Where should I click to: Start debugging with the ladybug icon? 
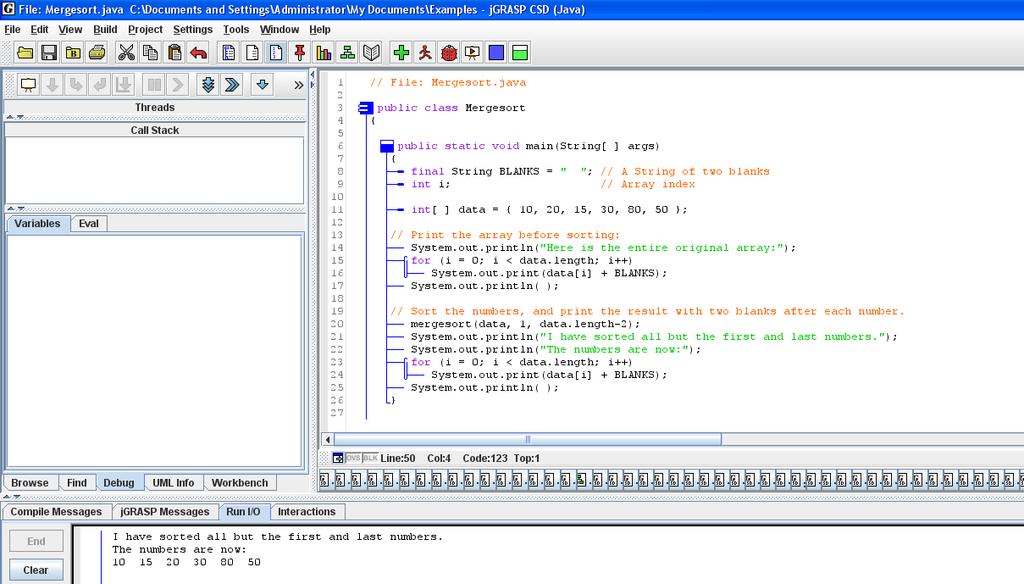click(449, 52)
